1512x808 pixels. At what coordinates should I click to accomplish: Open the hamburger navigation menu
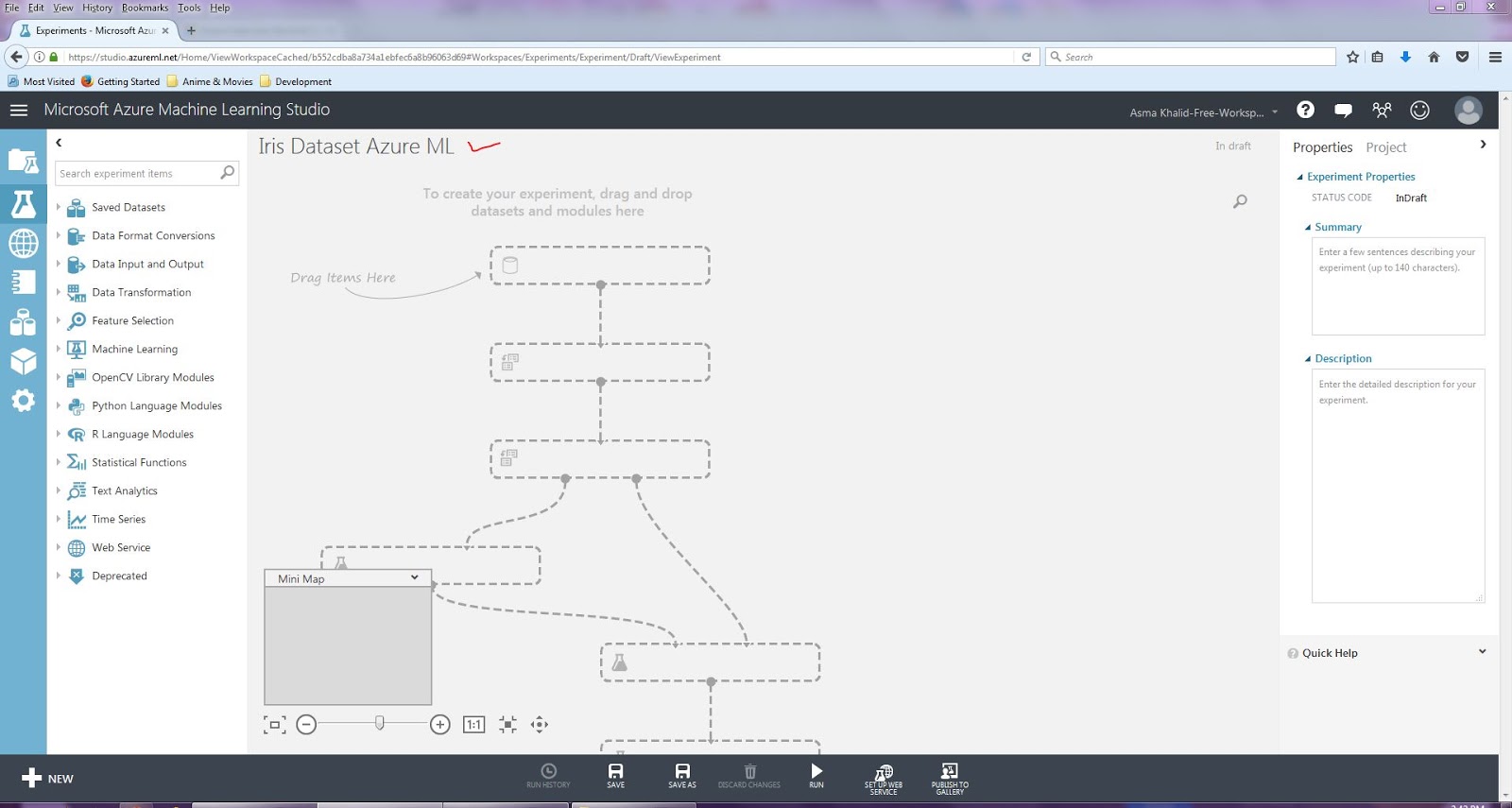(x=18, y=111)
